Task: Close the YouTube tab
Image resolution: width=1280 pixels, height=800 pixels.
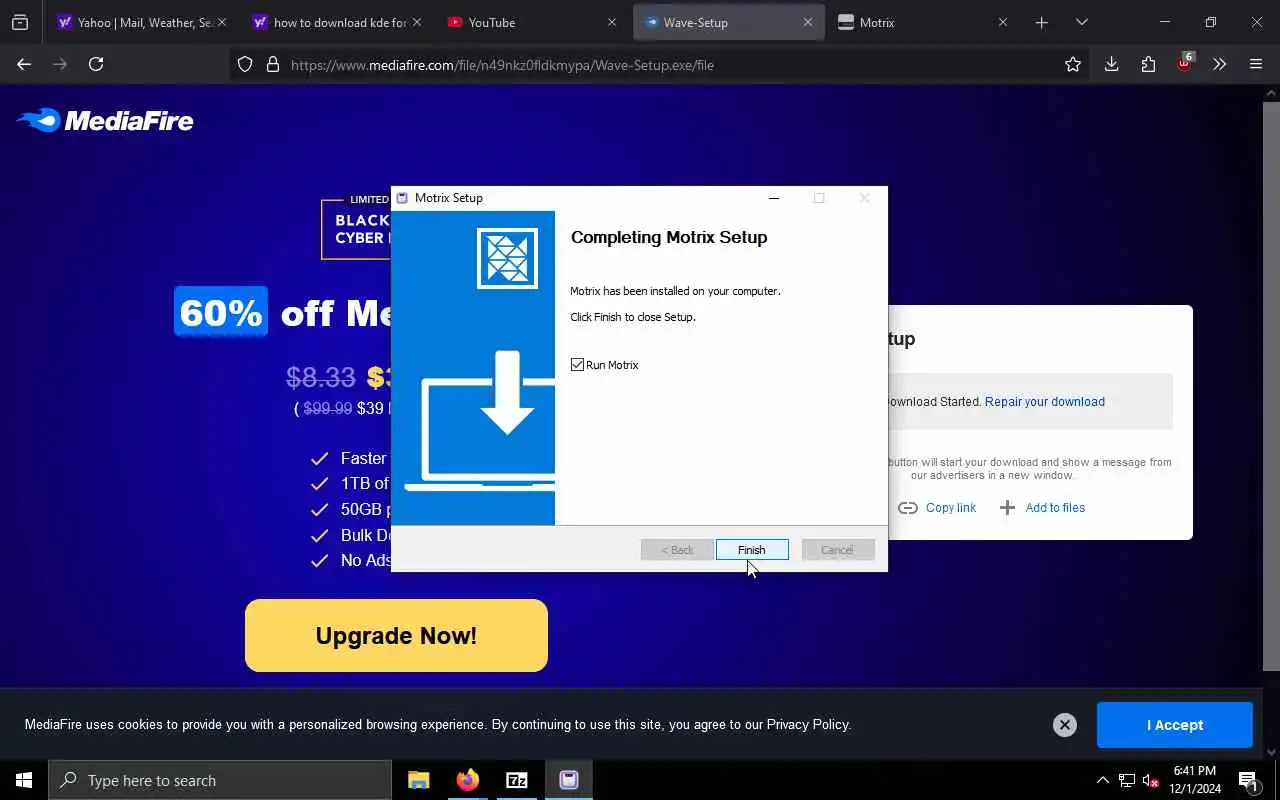Action: tap(612, 22)
